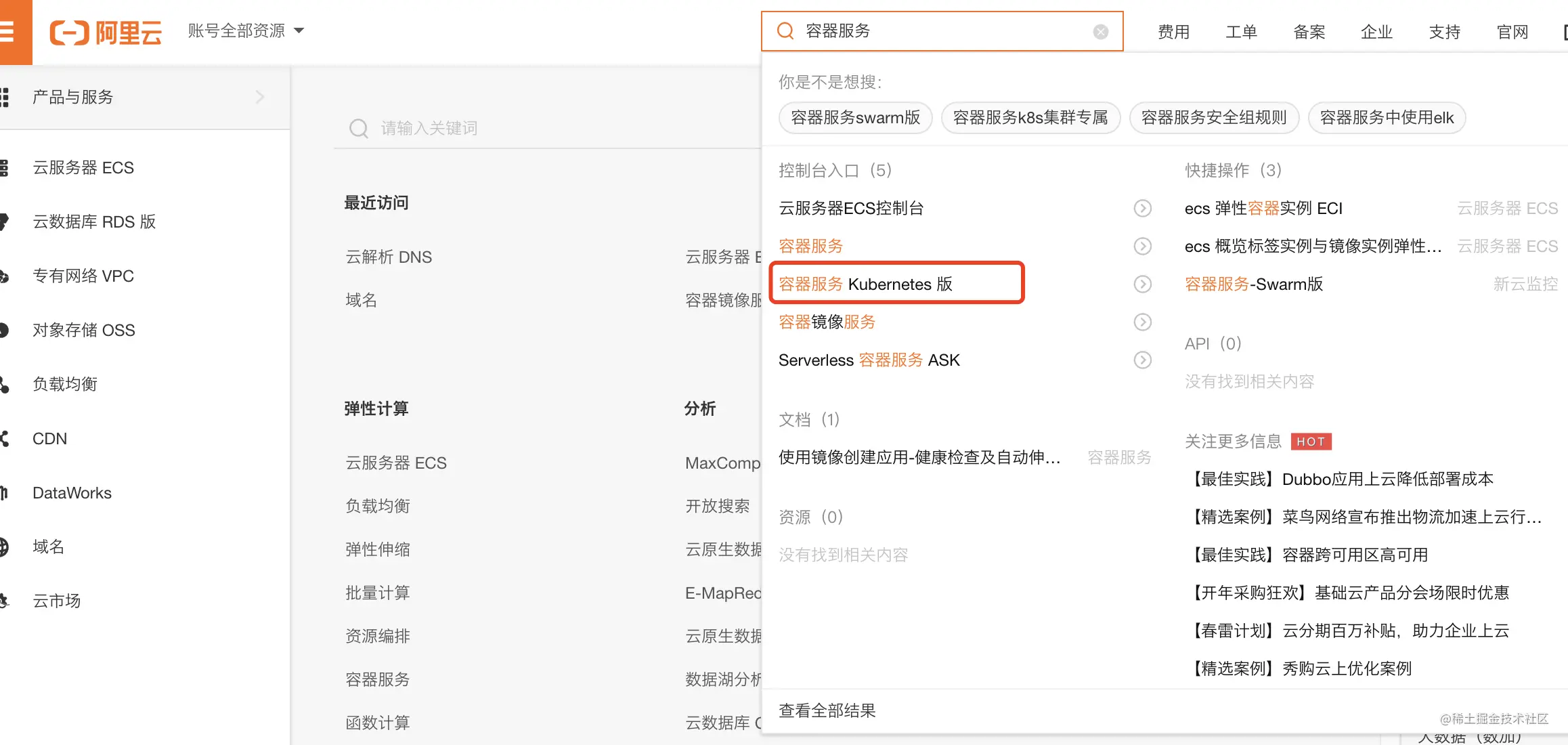Open 负载均衡 in the left sidebar
The image size is (1568, 745).
[65, 384]
